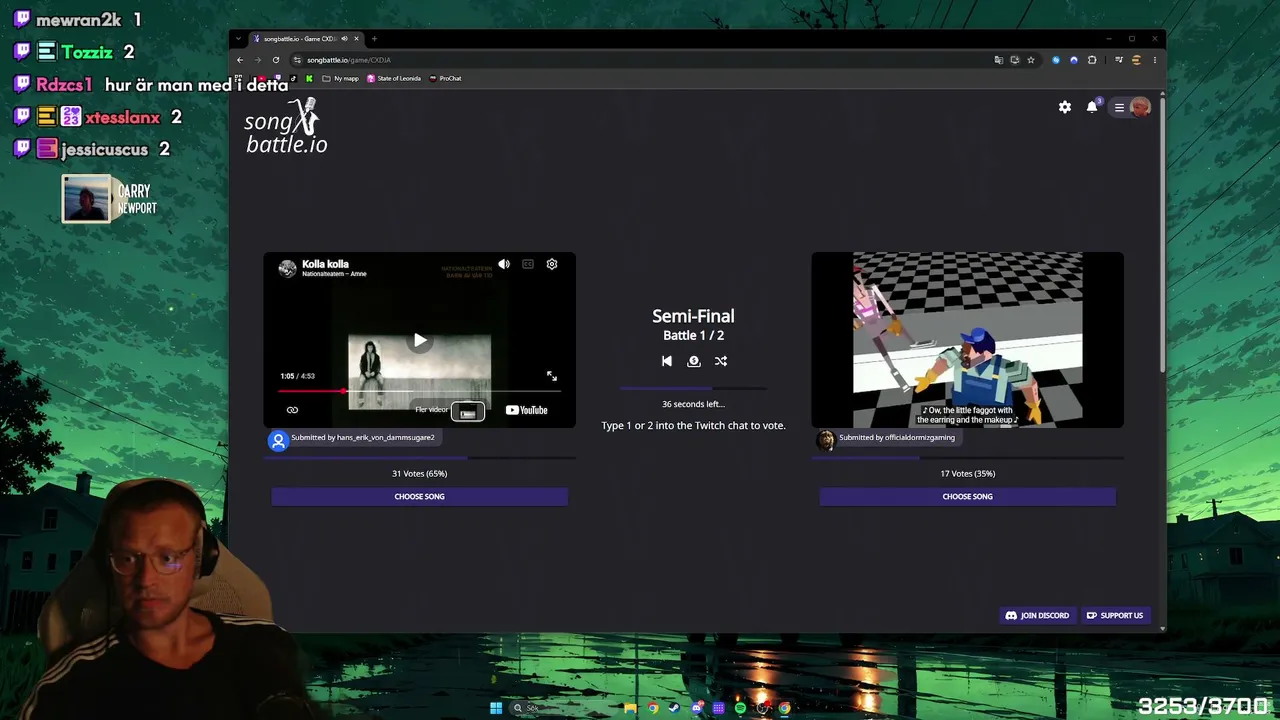Copy the video link icon in the player

coord(292,410)
